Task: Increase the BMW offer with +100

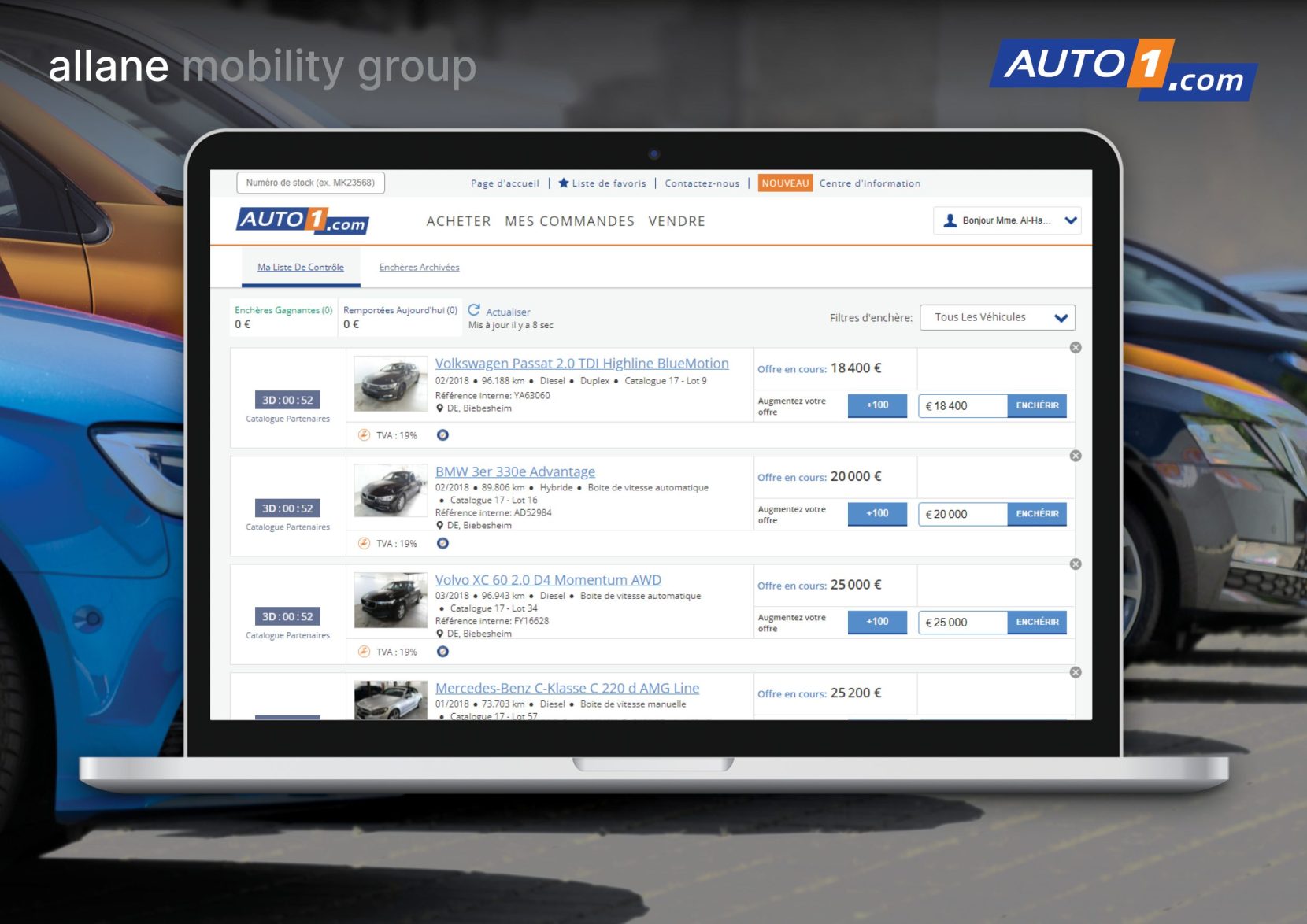Action: [877, 514]
